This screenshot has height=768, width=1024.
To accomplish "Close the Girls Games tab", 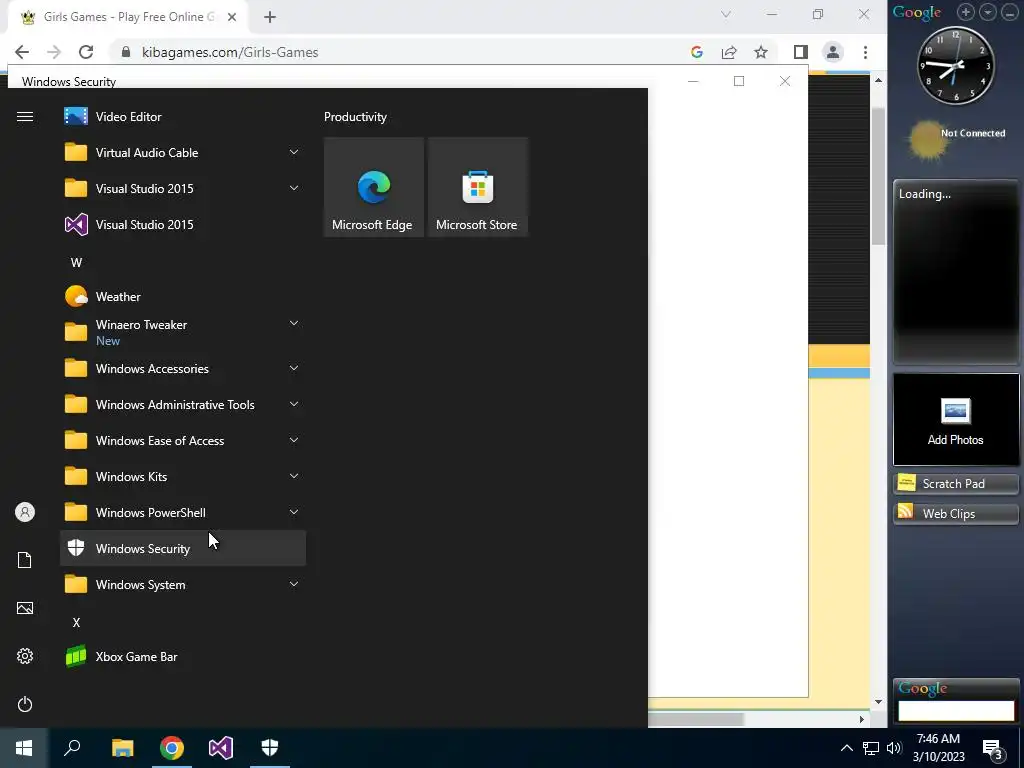I will (232, 17).
